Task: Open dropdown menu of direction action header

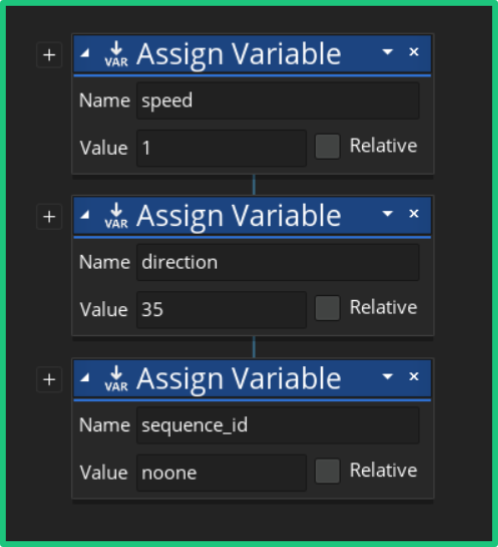Action: pyautogui.click(x=387, y=213)
